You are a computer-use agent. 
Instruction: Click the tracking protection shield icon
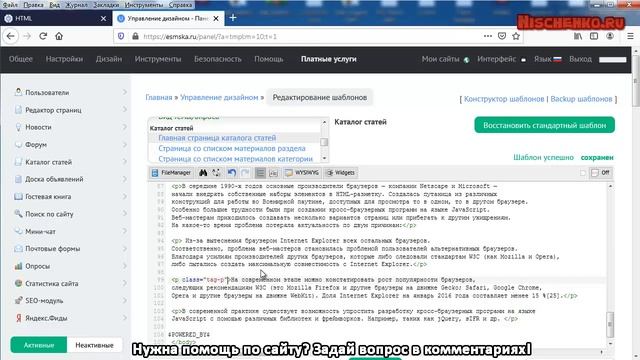(121, 36)
